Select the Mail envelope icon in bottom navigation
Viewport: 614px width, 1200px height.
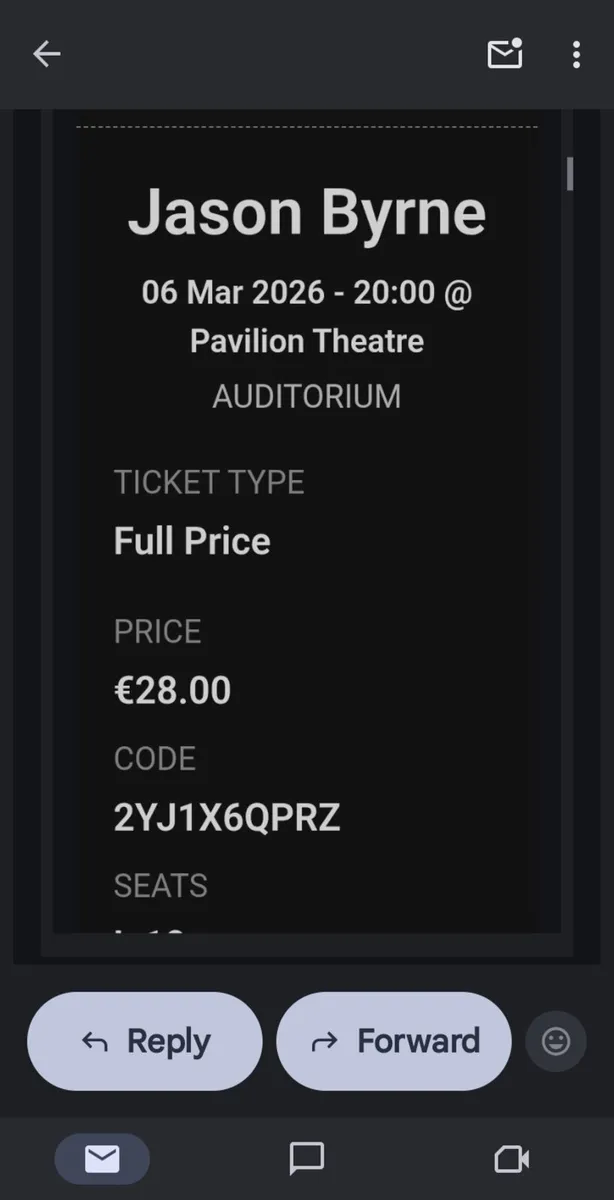(x=102, y=1158)
